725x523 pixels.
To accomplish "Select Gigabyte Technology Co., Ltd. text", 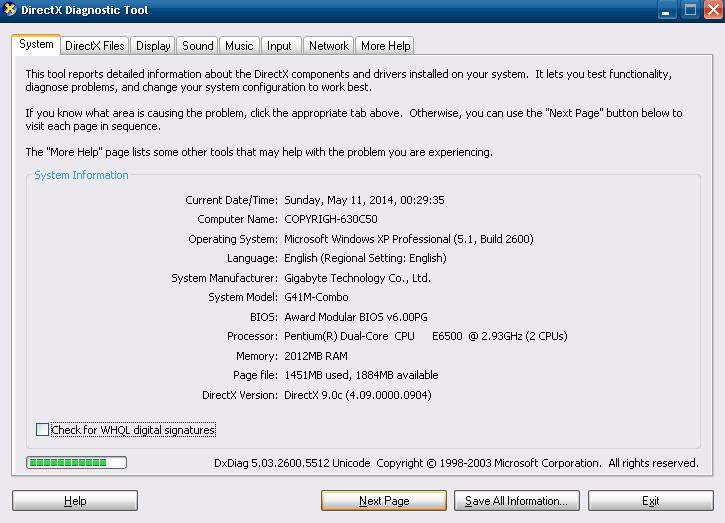I will (x=357, y=278).
